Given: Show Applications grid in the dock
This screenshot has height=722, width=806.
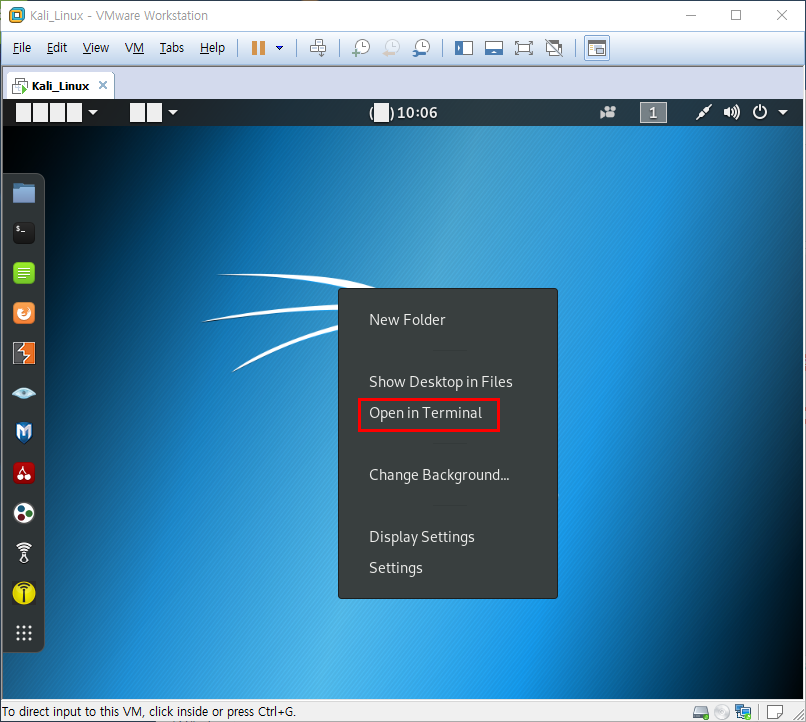Looking at the screenshot, I should coord(24,633).
